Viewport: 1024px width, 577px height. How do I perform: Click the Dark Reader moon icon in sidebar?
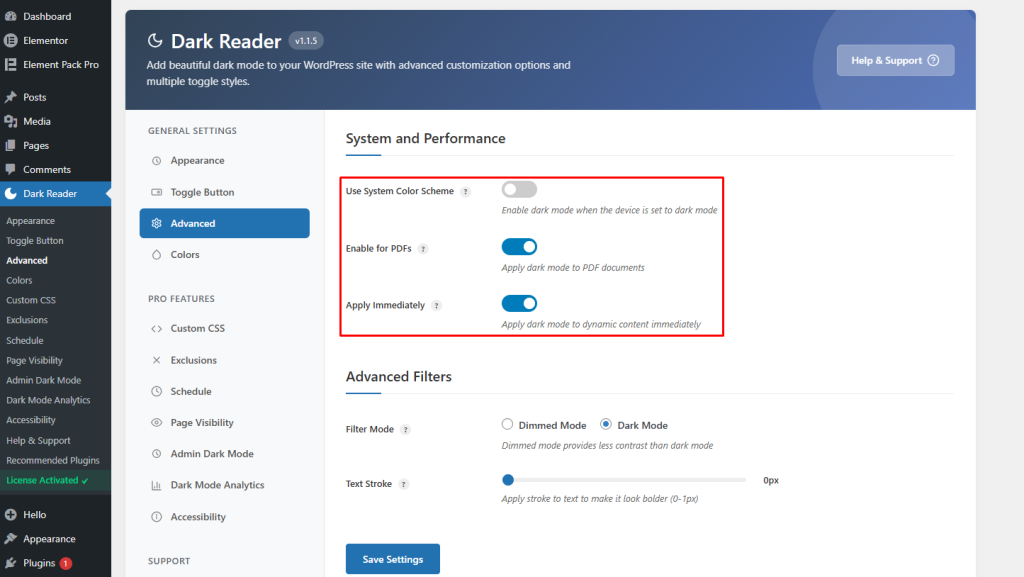(10, 194)
